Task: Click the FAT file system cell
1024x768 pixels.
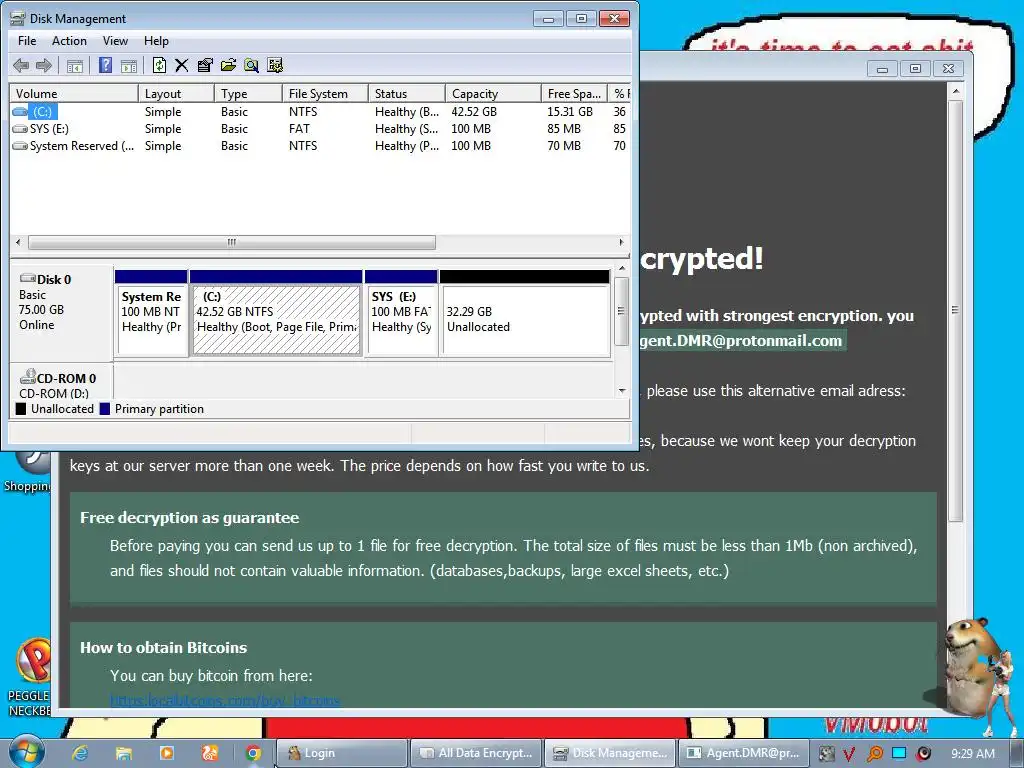Action: coord(299,129)
